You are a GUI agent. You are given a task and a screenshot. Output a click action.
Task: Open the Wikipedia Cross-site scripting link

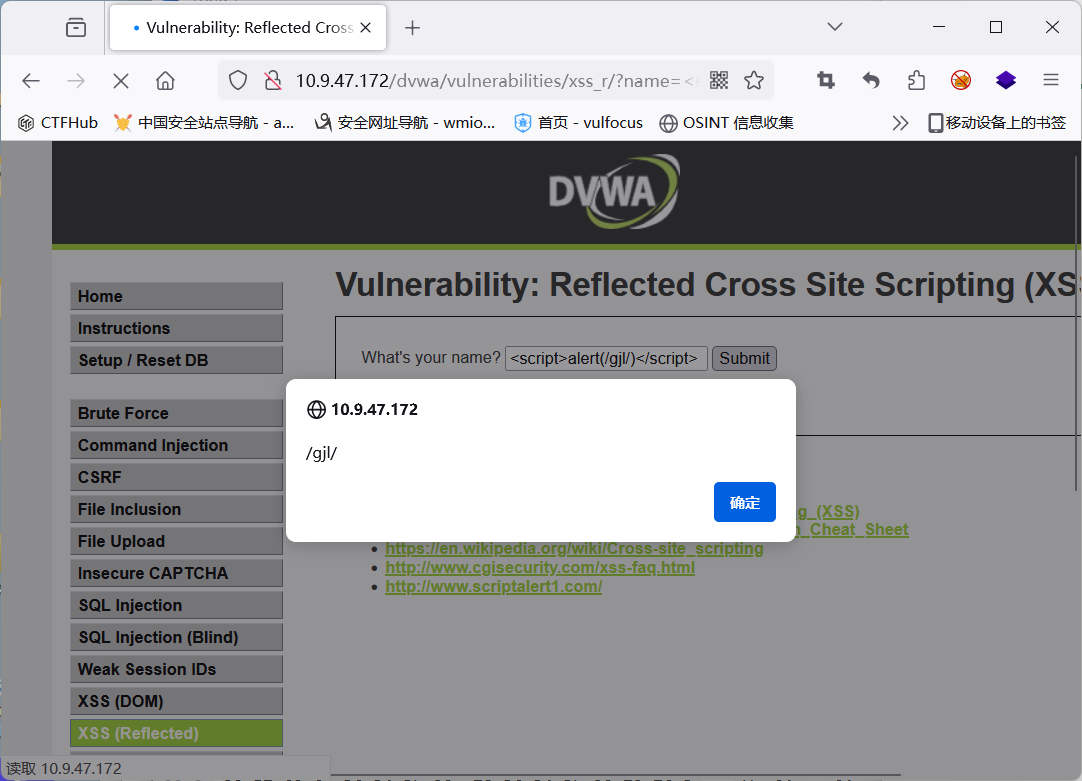coord(574,548)
